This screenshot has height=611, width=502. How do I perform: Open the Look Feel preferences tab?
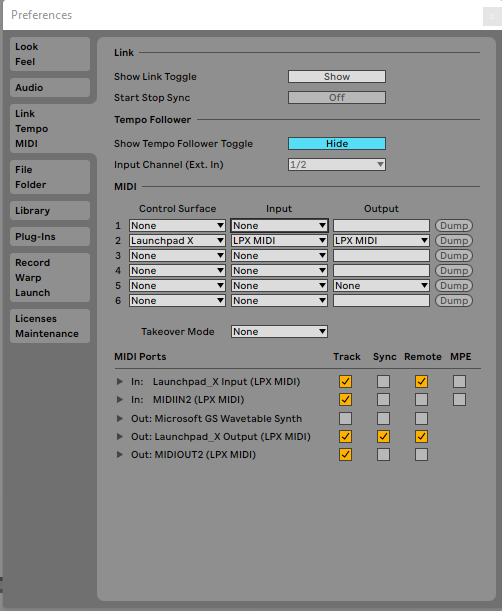coord(50,54)
